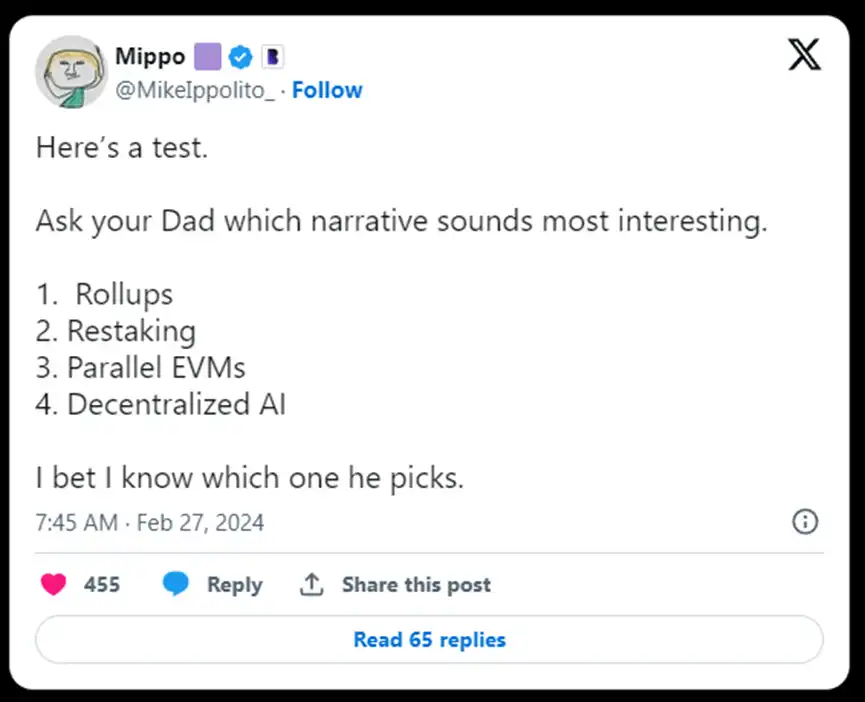Viewport: 865px width, 702px height.
Task: Open Mippo's profile avatar picture
Action: point(70,71)
